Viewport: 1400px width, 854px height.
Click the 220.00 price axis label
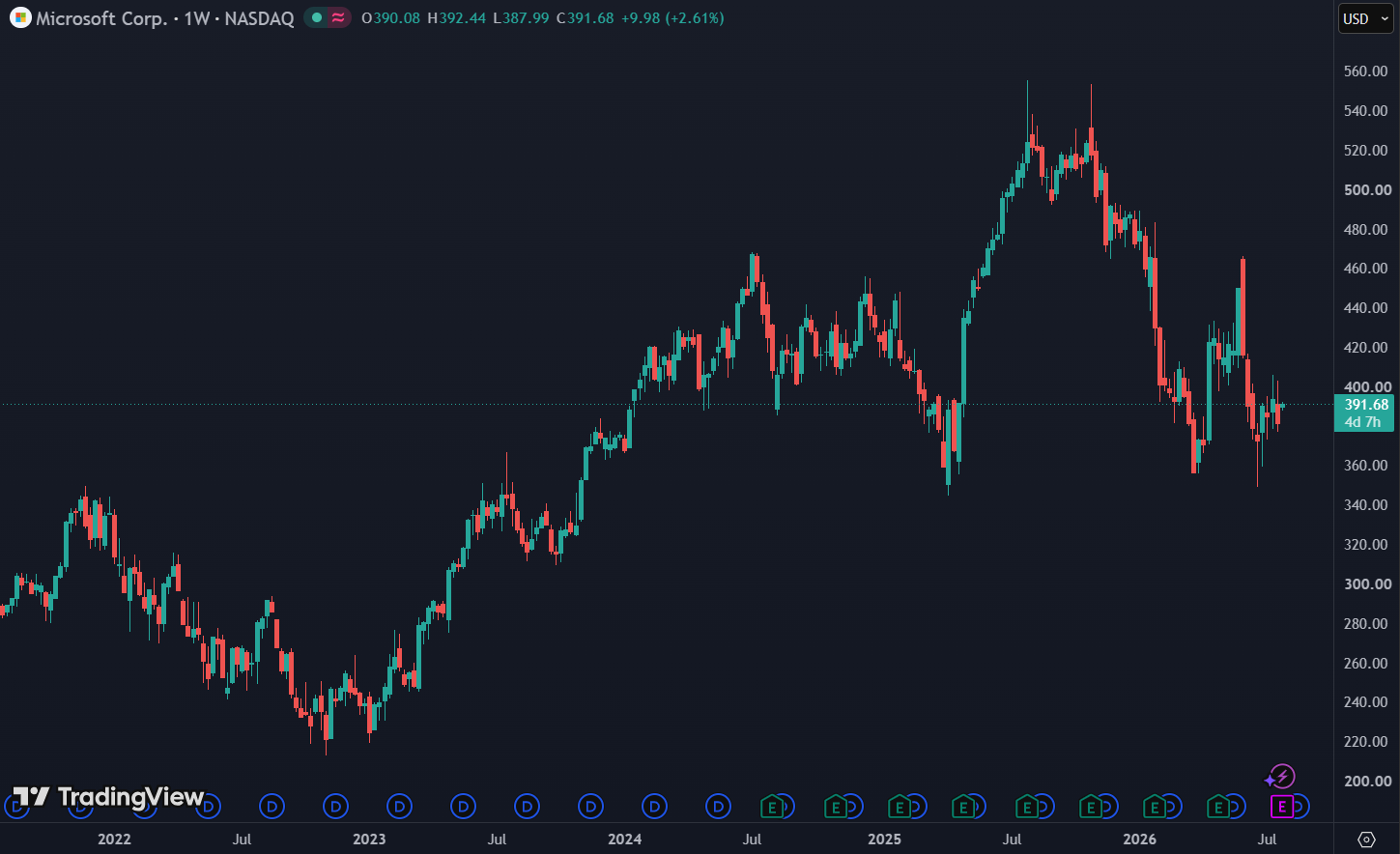click(x=1366, y=742)
